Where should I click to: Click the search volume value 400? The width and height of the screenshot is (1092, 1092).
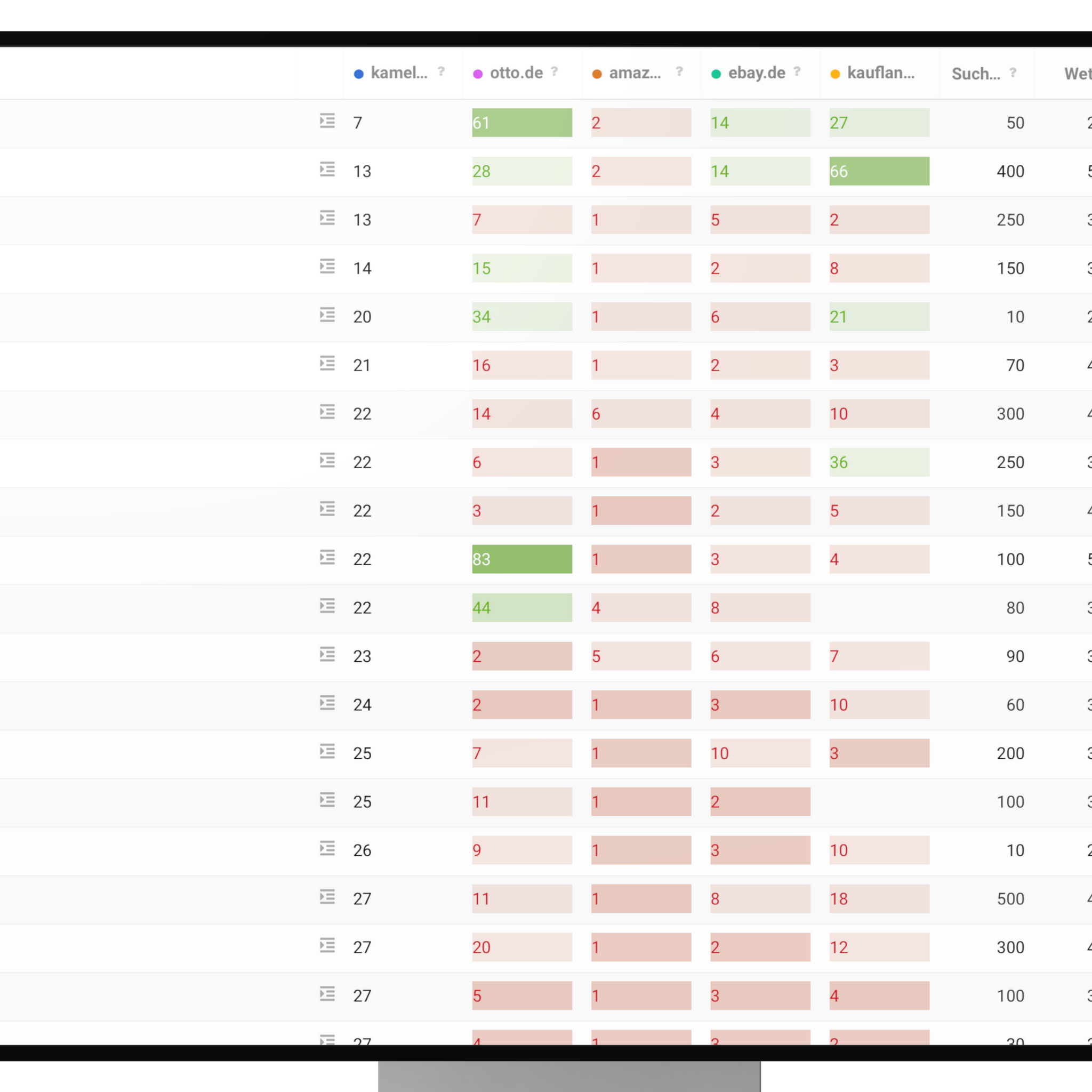(x=1010, y=171)
